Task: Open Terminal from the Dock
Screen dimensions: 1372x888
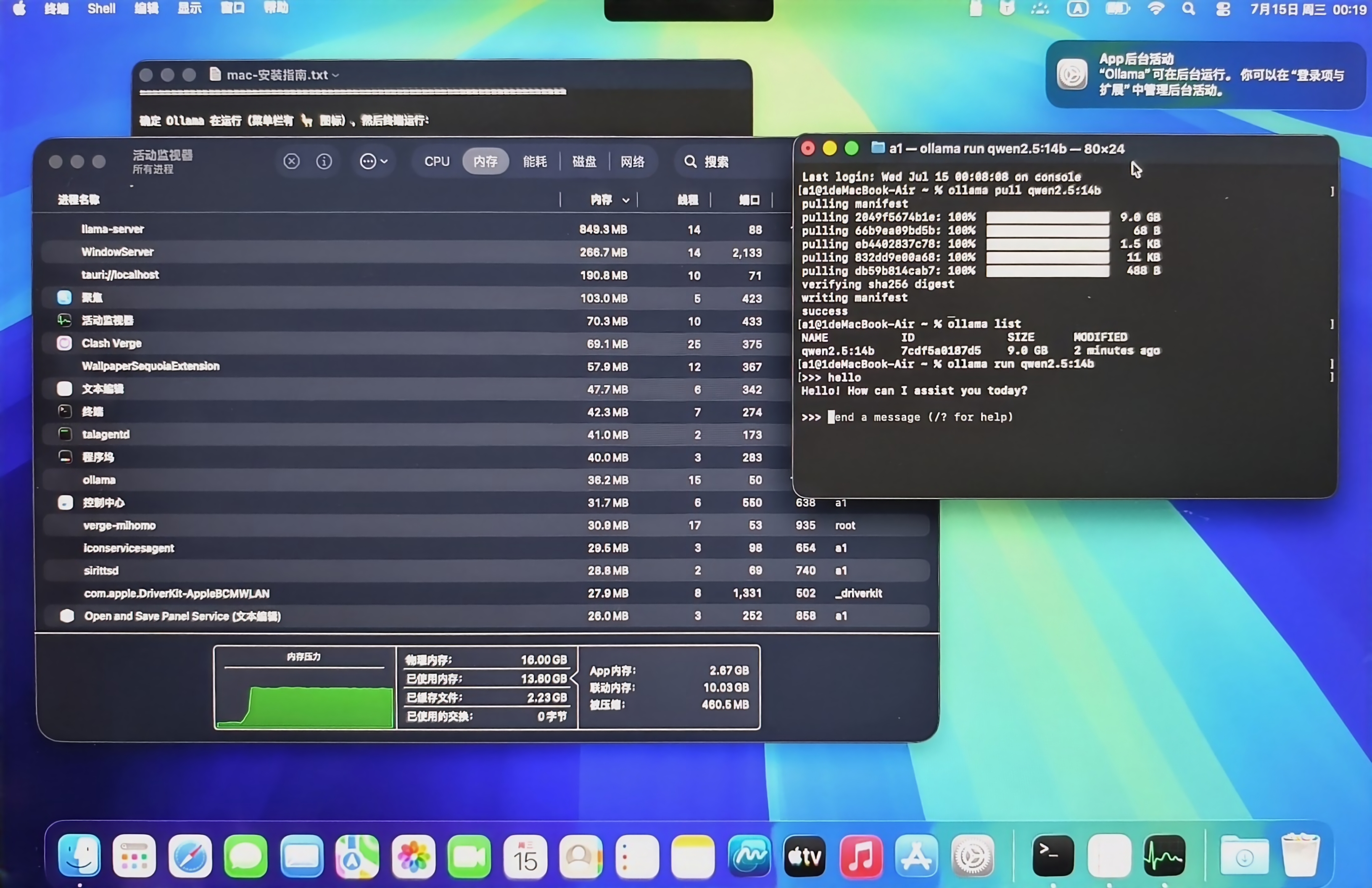Action: tap(1053, 856)
